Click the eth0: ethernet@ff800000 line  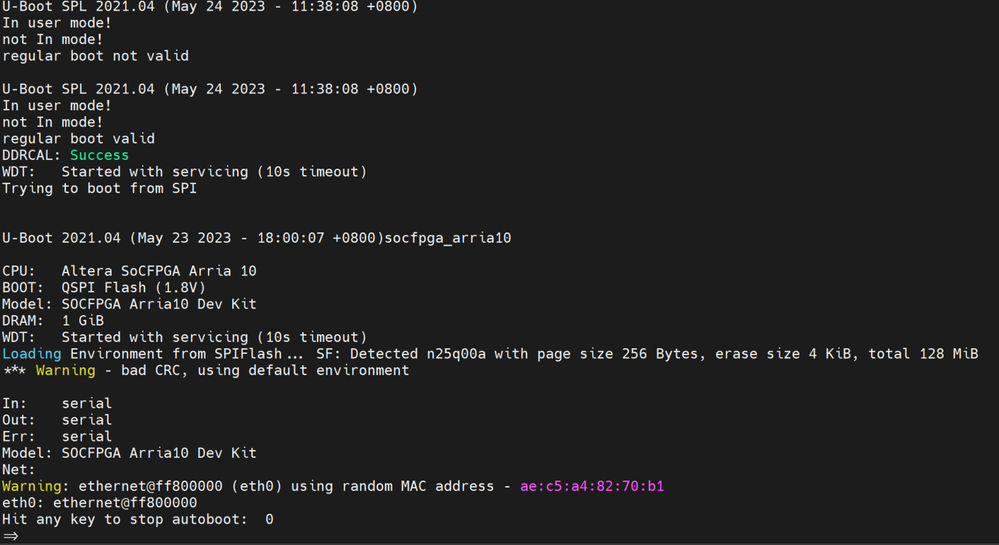pos(99,503)
